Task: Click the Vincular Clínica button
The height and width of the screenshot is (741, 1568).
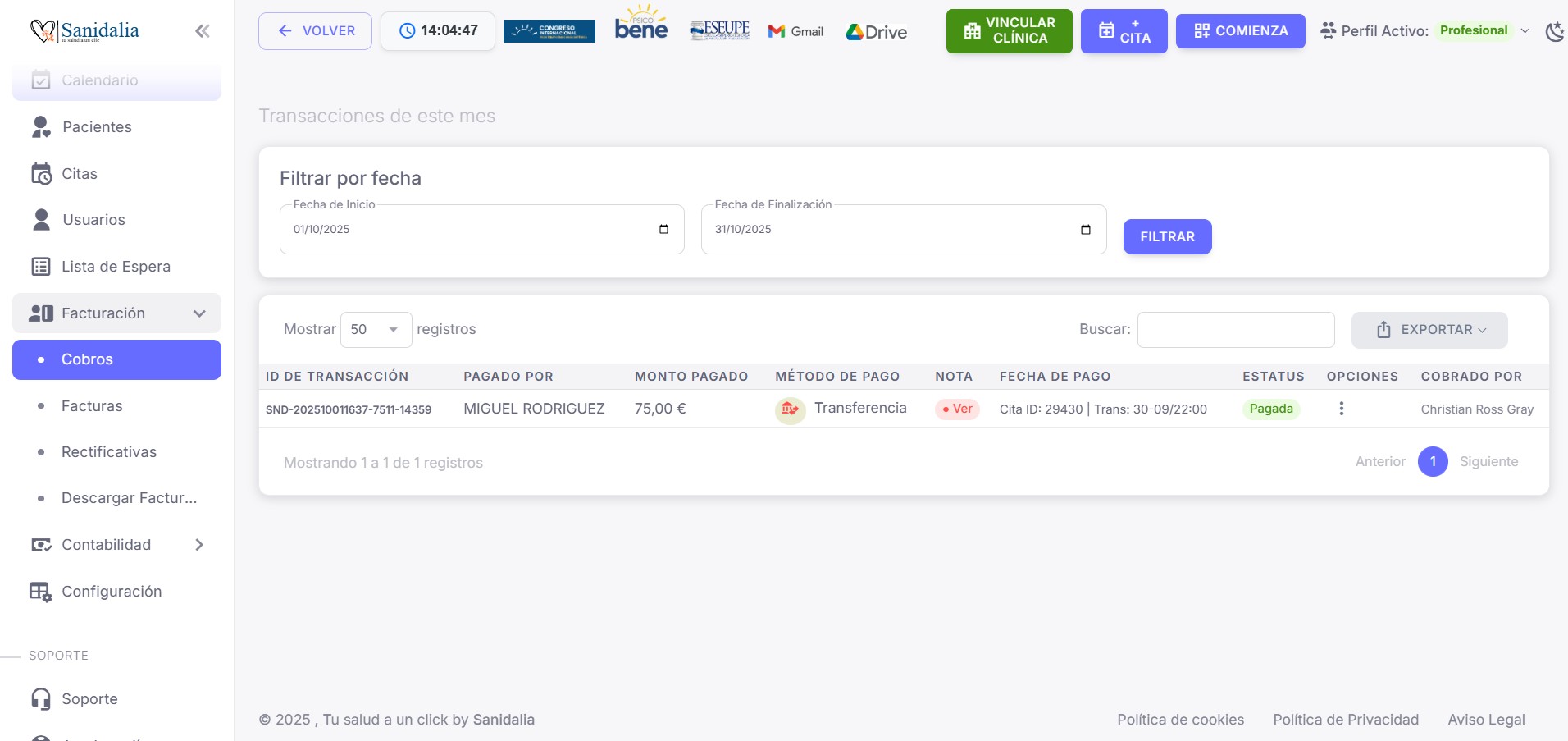Action: coord(1008,31)
